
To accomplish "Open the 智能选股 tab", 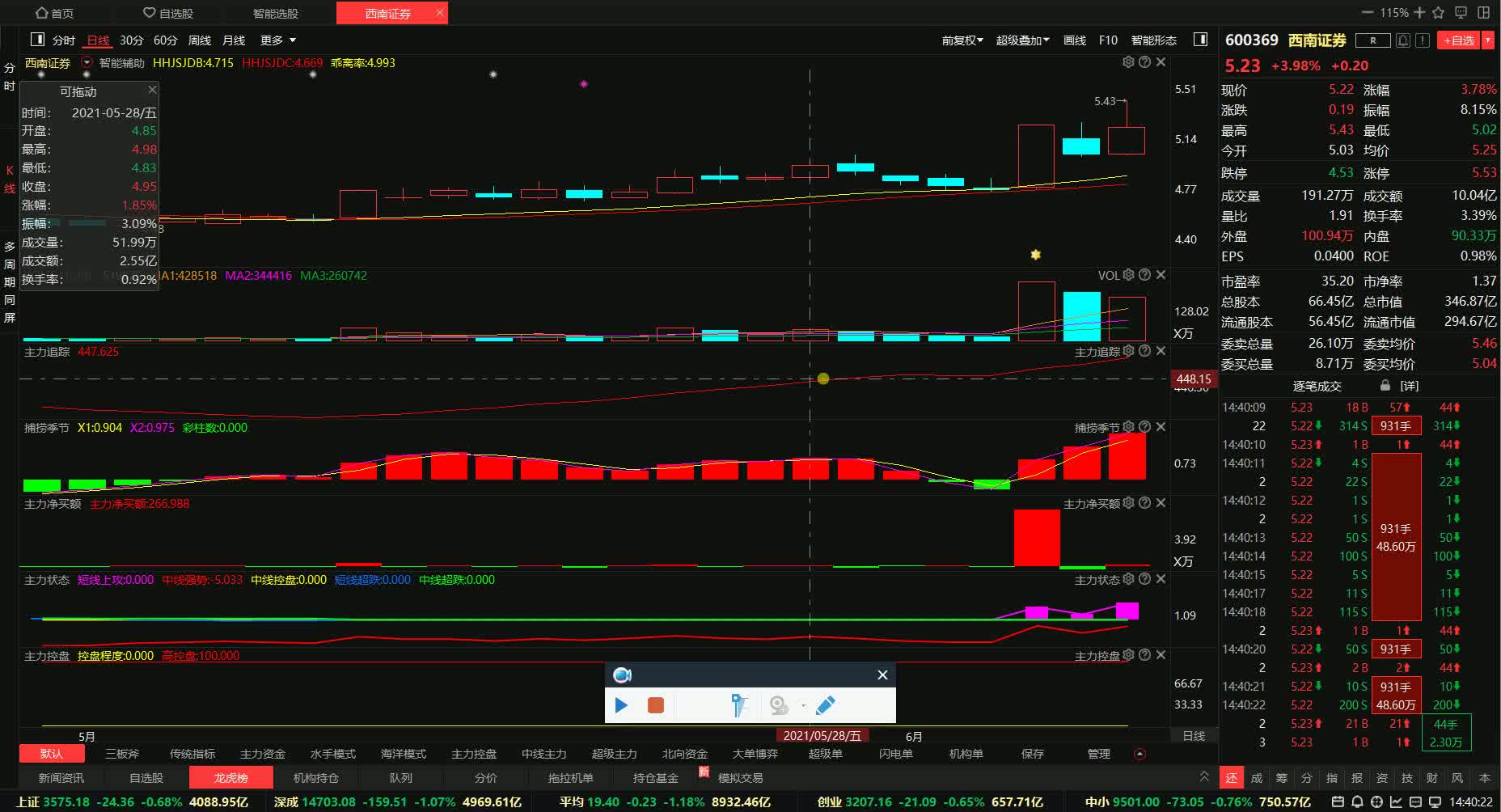I will 276,13.
